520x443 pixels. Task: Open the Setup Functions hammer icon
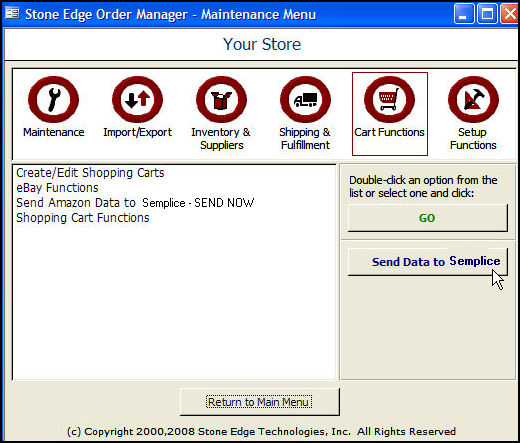point(473,99)
